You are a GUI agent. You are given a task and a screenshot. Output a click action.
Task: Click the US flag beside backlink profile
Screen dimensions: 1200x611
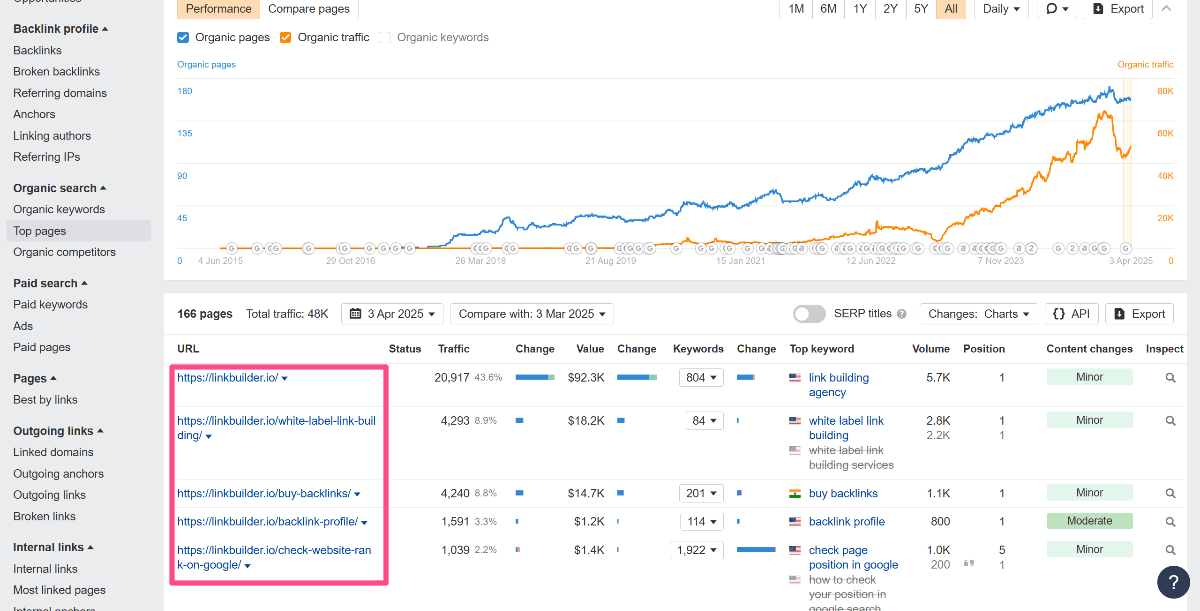tap(795, 521)
